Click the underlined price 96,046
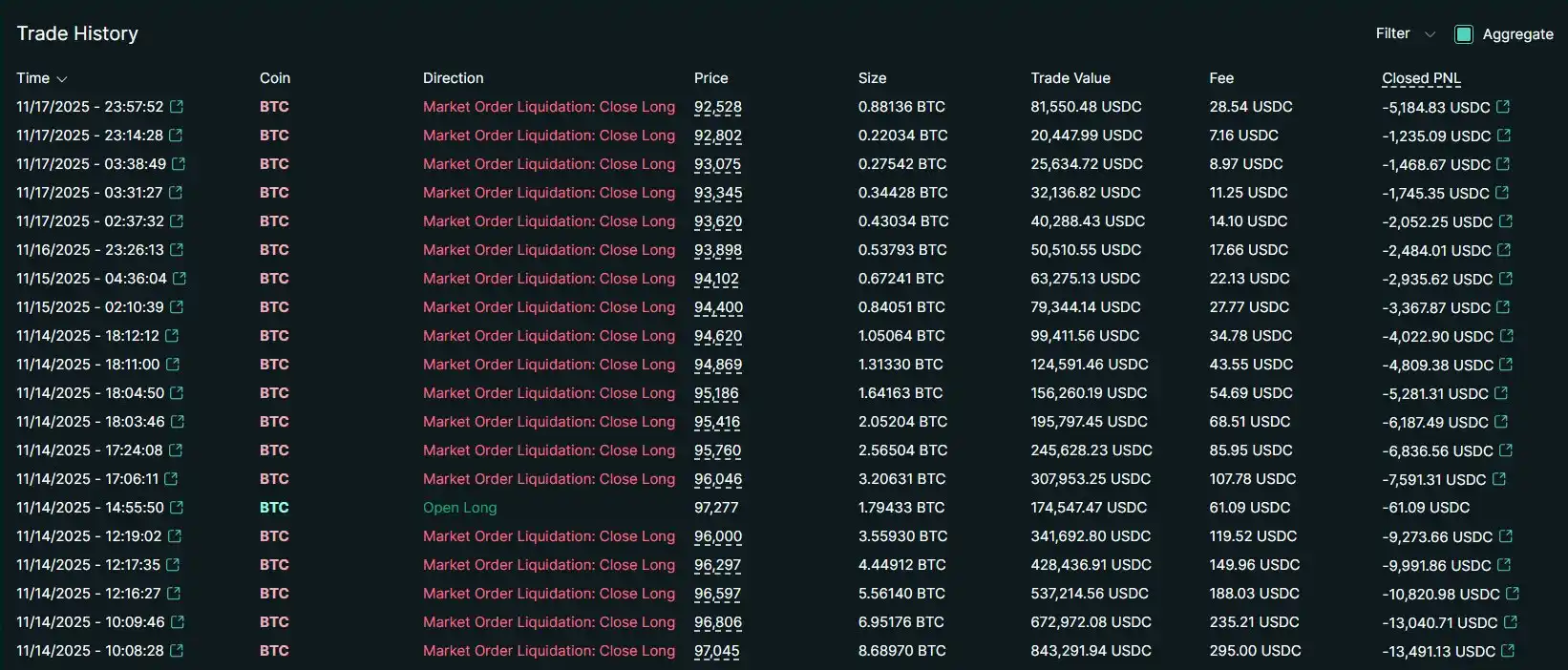This screenshot has width=1568, height=670. tap(718, 479)
